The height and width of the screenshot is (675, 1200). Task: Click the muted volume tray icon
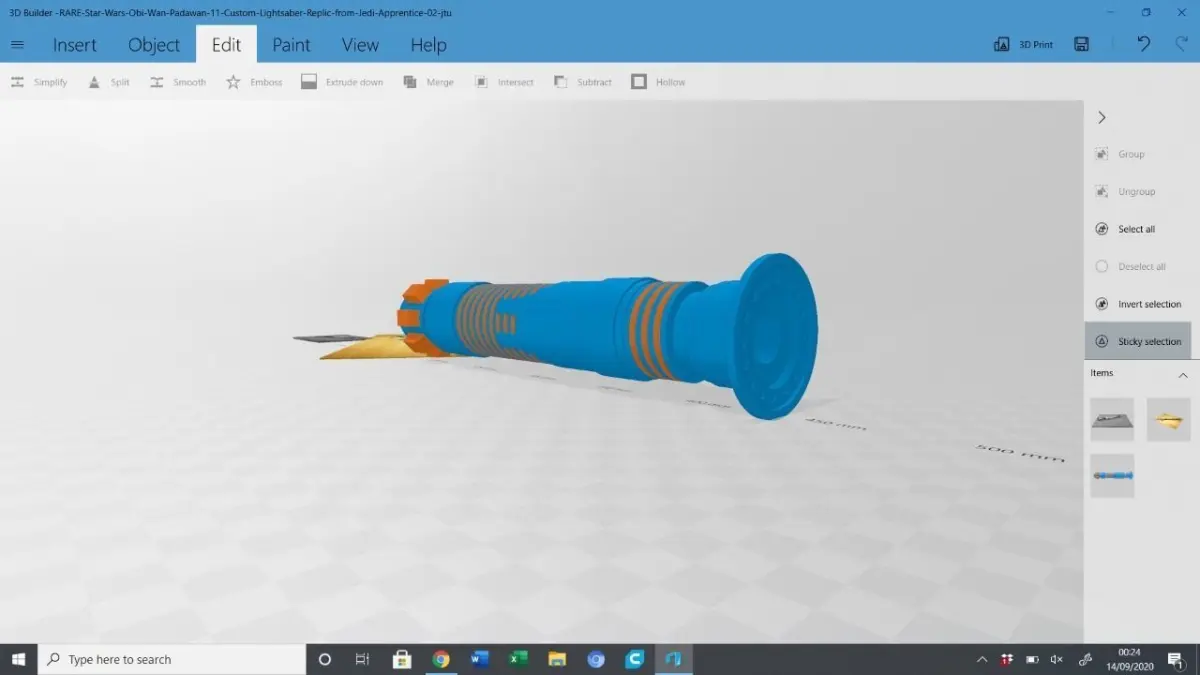coord(1057,659)
